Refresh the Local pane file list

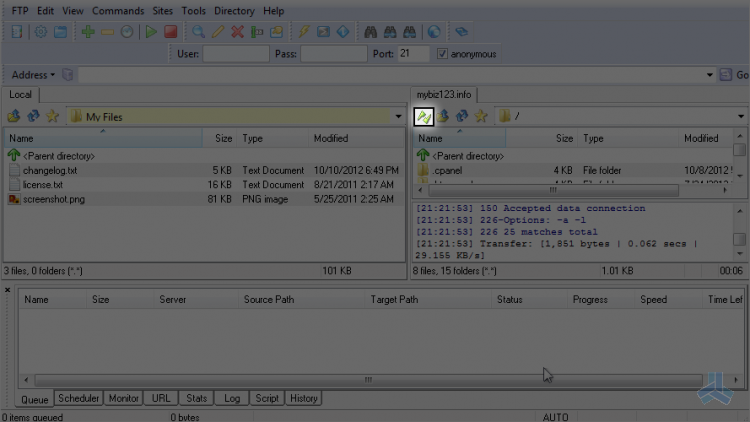[x=33, y=116]
